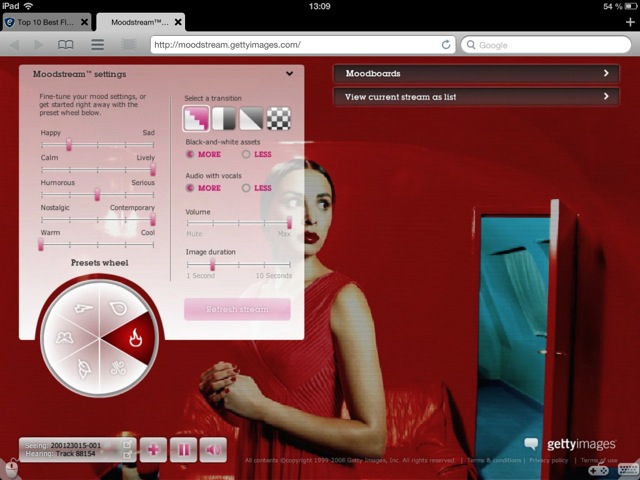The height and width of the screenshot is (480, 640).
Task: Choose the leaf preset on the wheel
Action: [83, 369]
